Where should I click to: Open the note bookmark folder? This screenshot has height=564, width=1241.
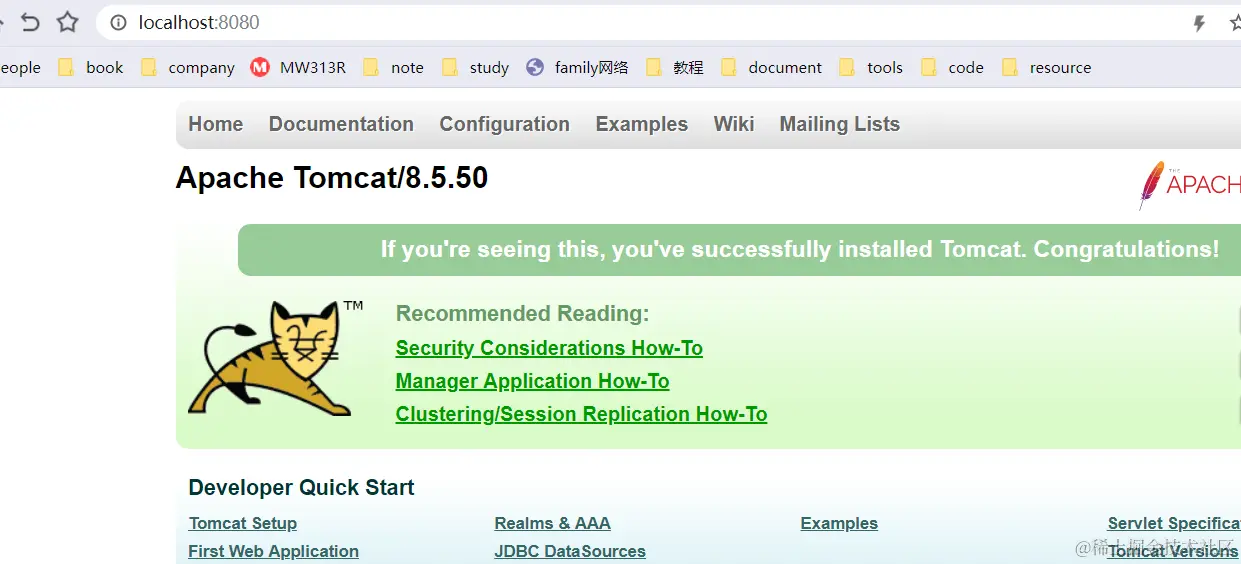[x=393, y=67]
